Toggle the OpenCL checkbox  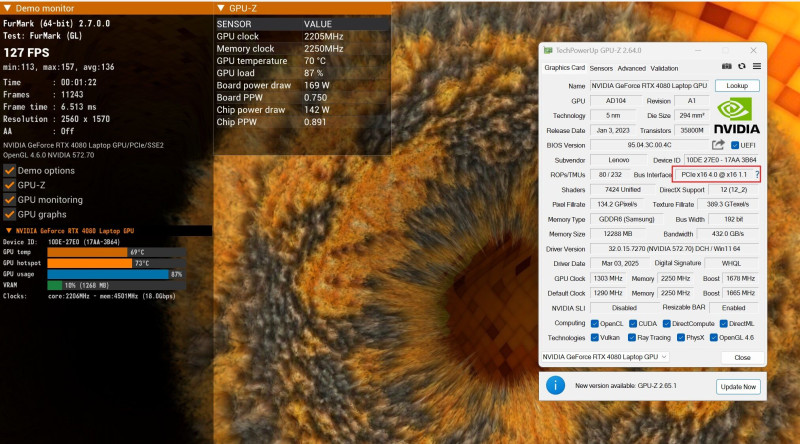click(x=594, y=324)
